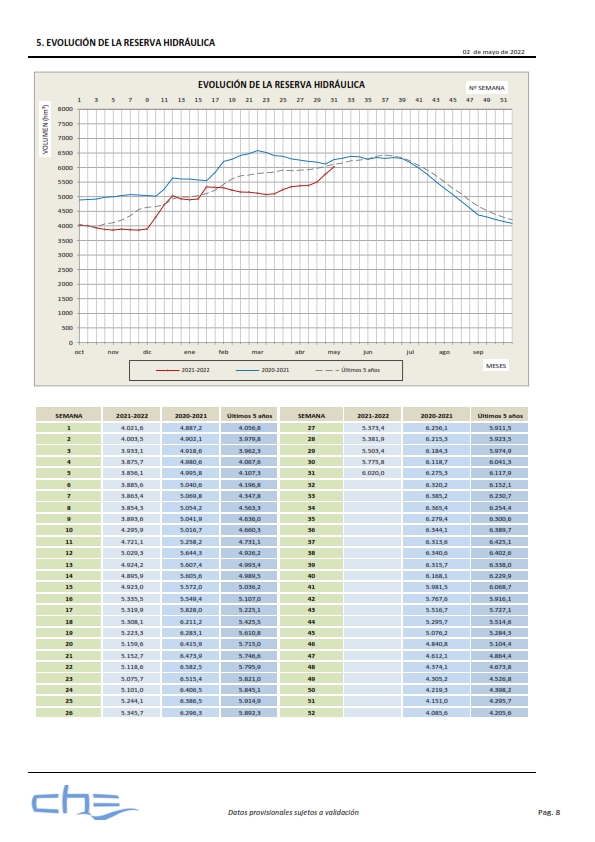Screen dimensions: 595x842
Task: Select table cell '5.345,7'
Action: [x=132, y=713]
